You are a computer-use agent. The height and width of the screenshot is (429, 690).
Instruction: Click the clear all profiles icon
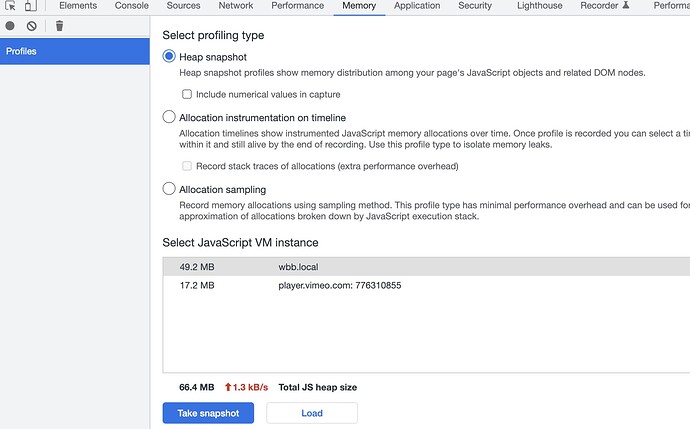32,26
